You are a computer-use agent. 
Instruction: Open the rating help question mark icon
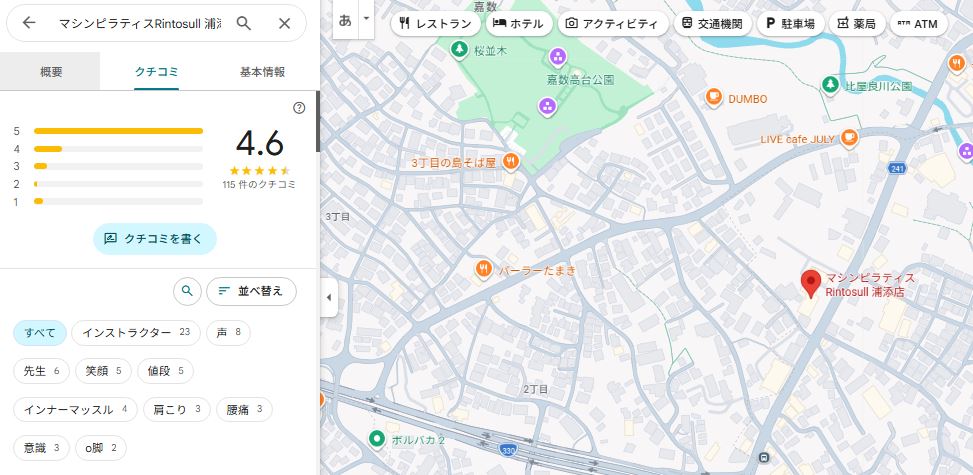(299, 108)
